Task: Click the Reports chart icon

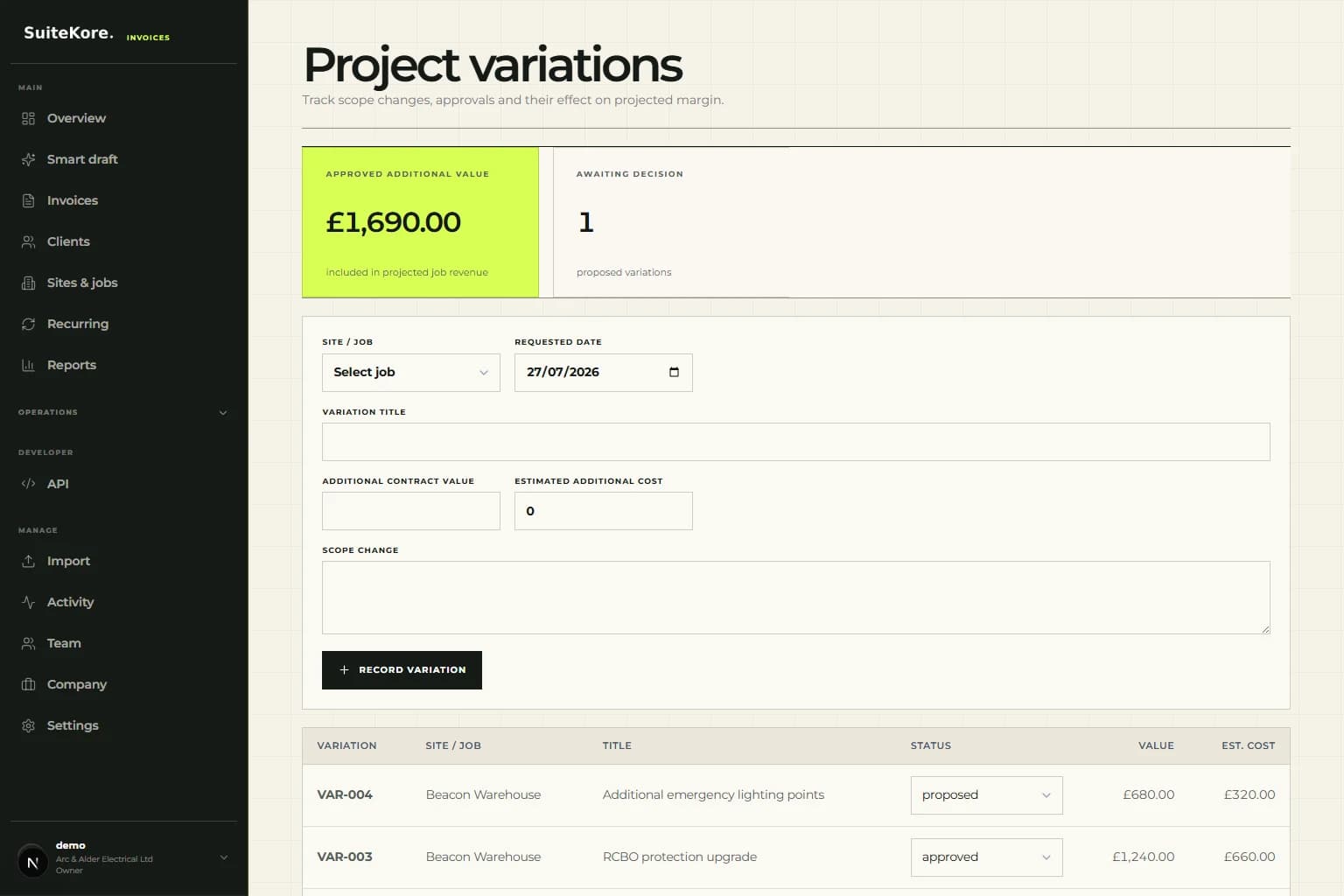Action: point(28,365)
